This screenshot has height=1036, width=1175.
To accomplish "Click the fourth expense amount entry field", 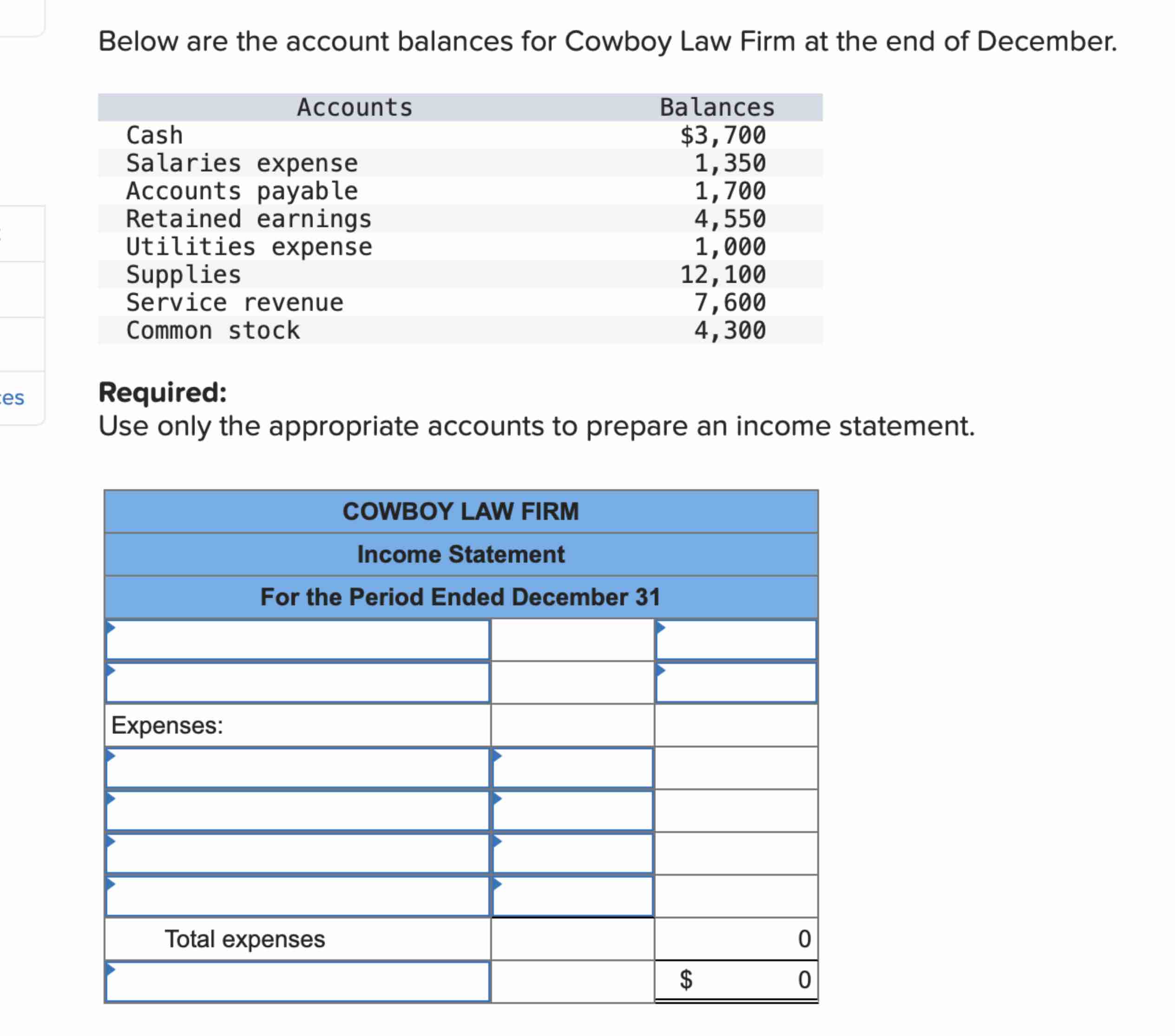I will 572,897.
